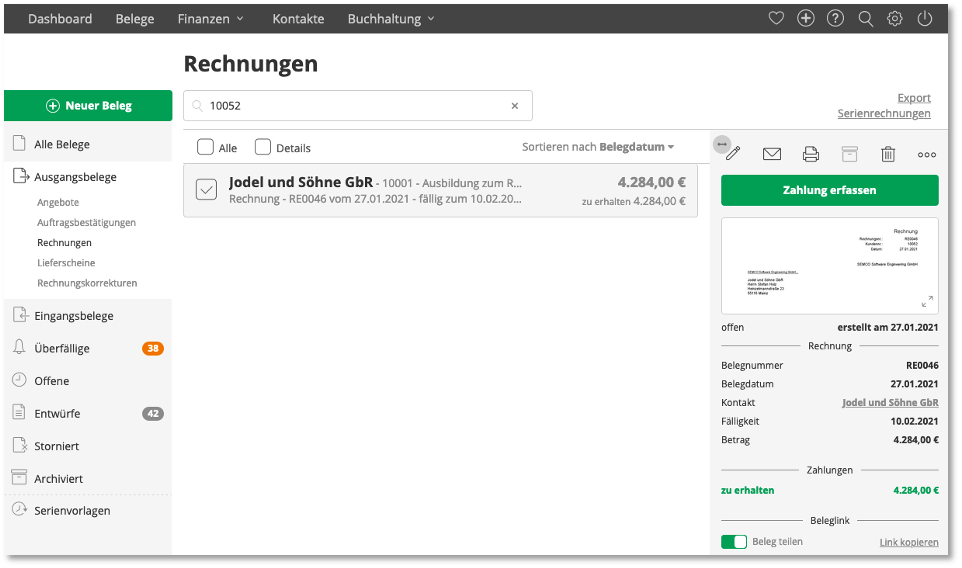
Task: Click the Eingangsbelege incoming document icon
Action: (x=20, y=315)
